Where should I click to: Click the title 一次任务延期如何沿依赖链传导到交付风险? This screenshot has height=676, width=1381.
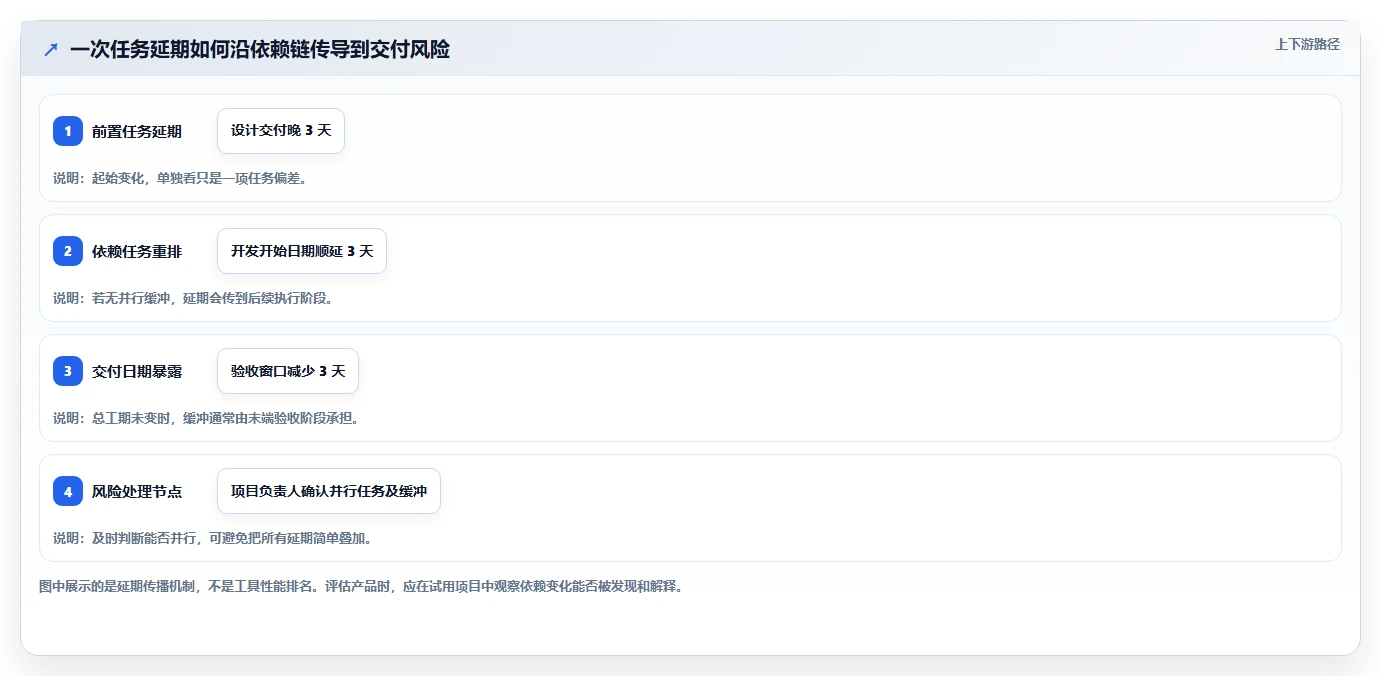pos(260,50)
